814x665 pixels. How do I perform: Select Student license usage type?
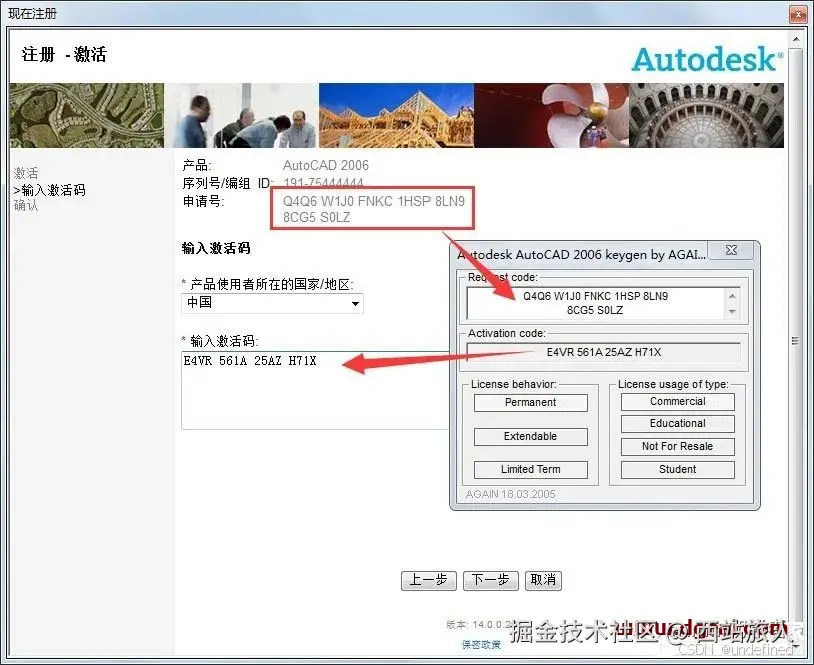pos(677,469)
